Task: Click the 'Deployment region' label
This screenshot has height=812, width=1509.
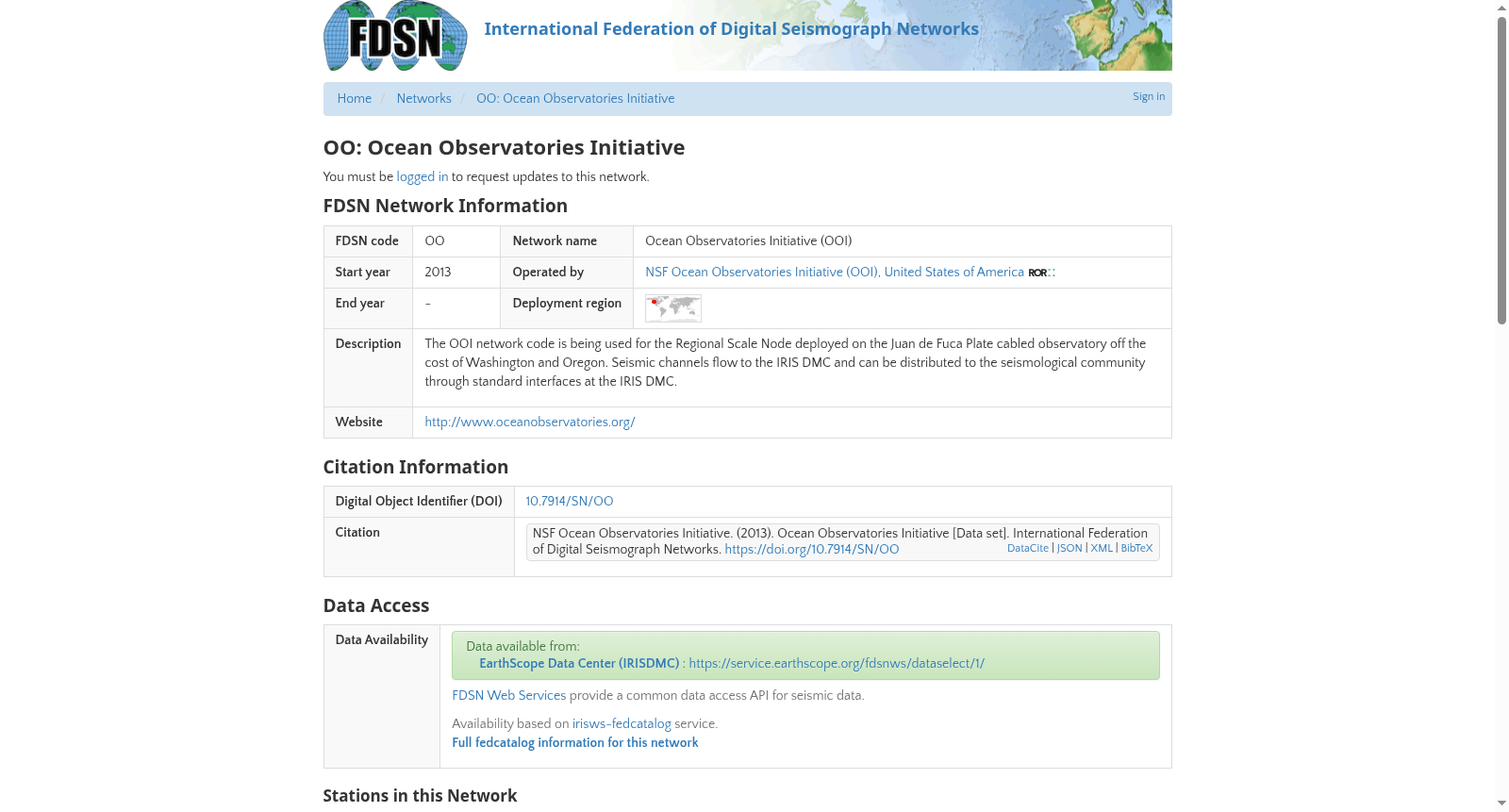Action: point(567,303)
